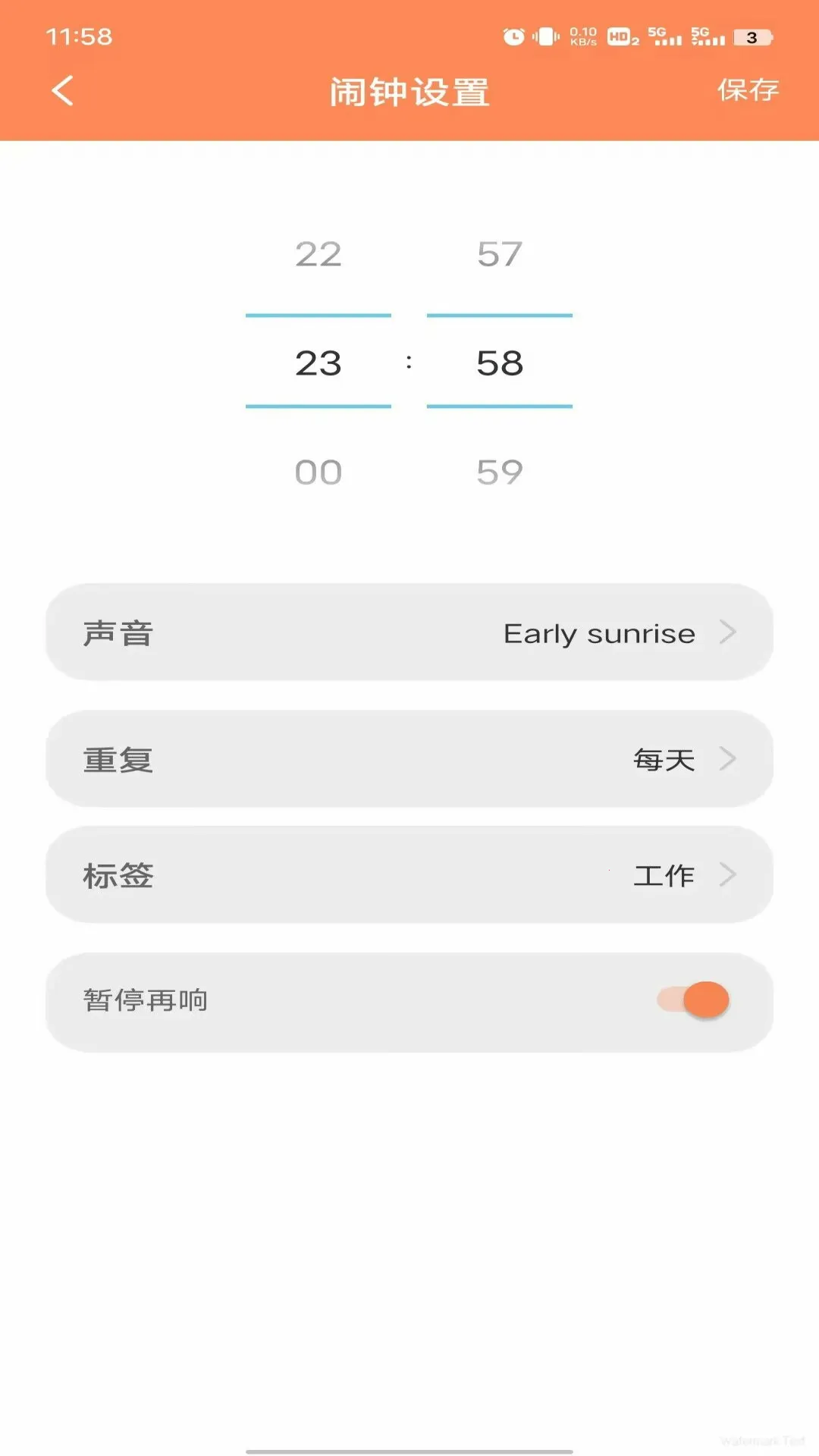Select minute 59 in time picker
The image size is (819, 1456).
(500, 472)
